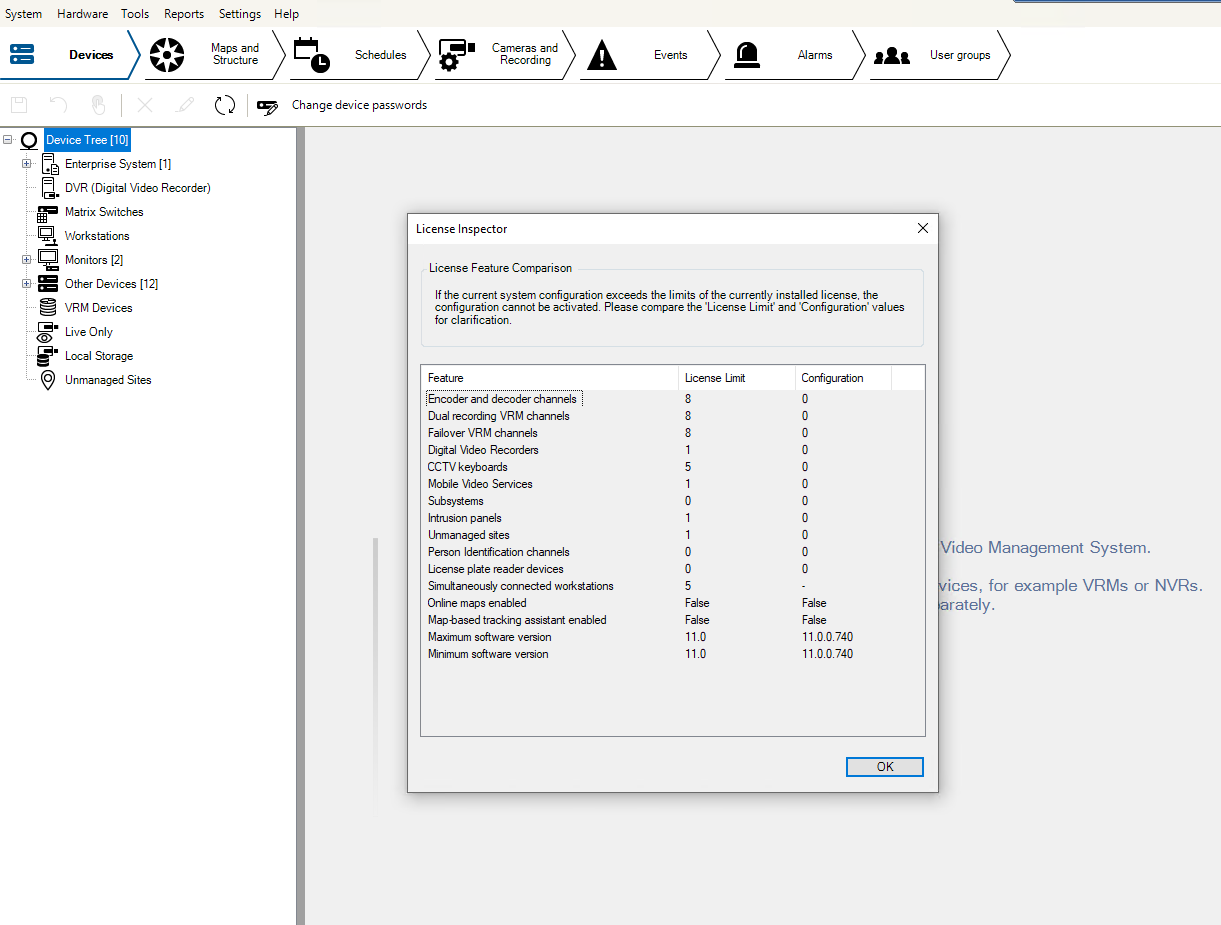Select the VRM Devices database icon
The width and height of the screenshot is (1221, 925).
(48, 308)
